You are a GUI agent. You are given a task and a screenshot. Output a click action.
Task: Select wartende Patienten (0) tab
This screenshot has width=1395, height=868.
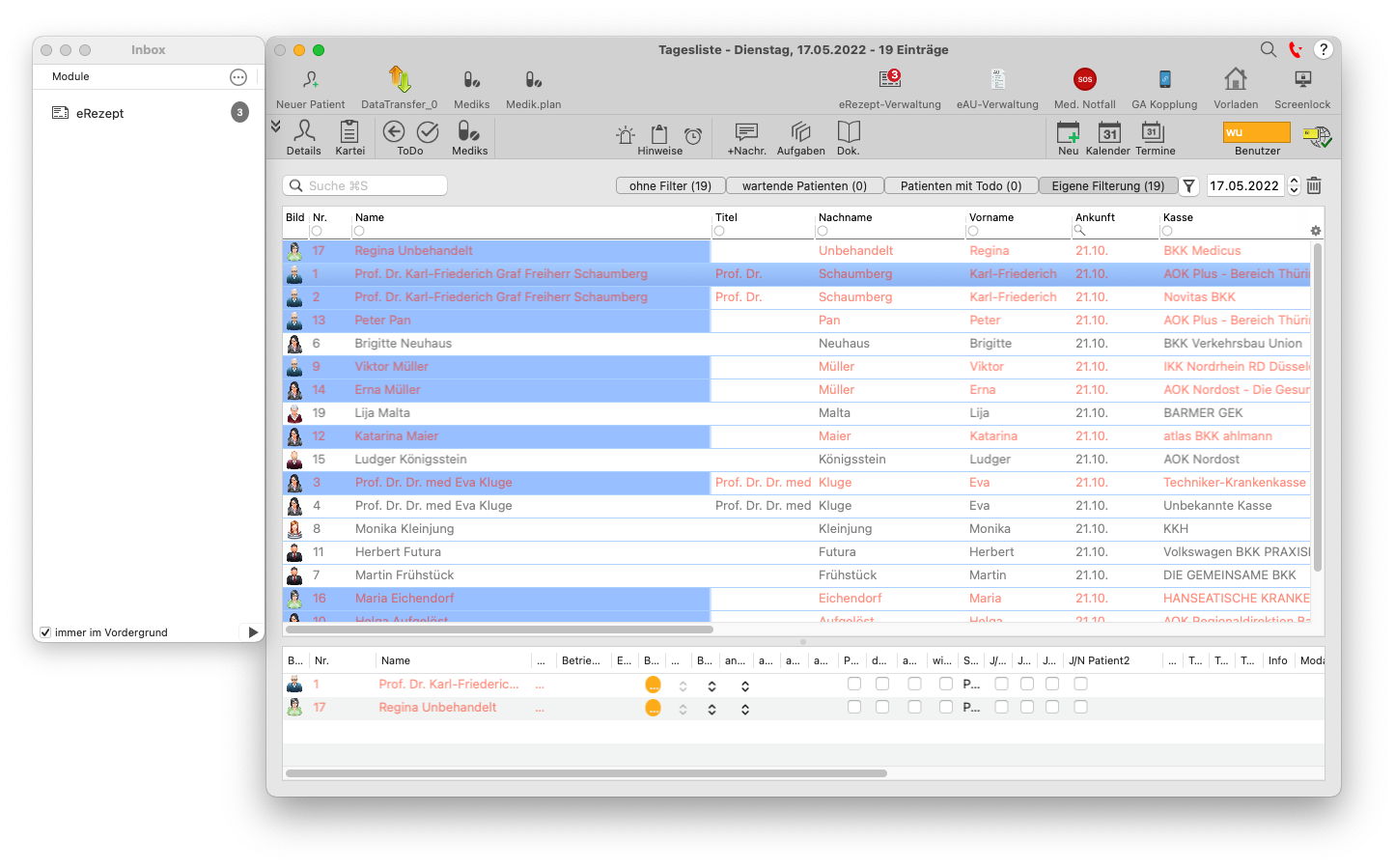click(804, 185)
